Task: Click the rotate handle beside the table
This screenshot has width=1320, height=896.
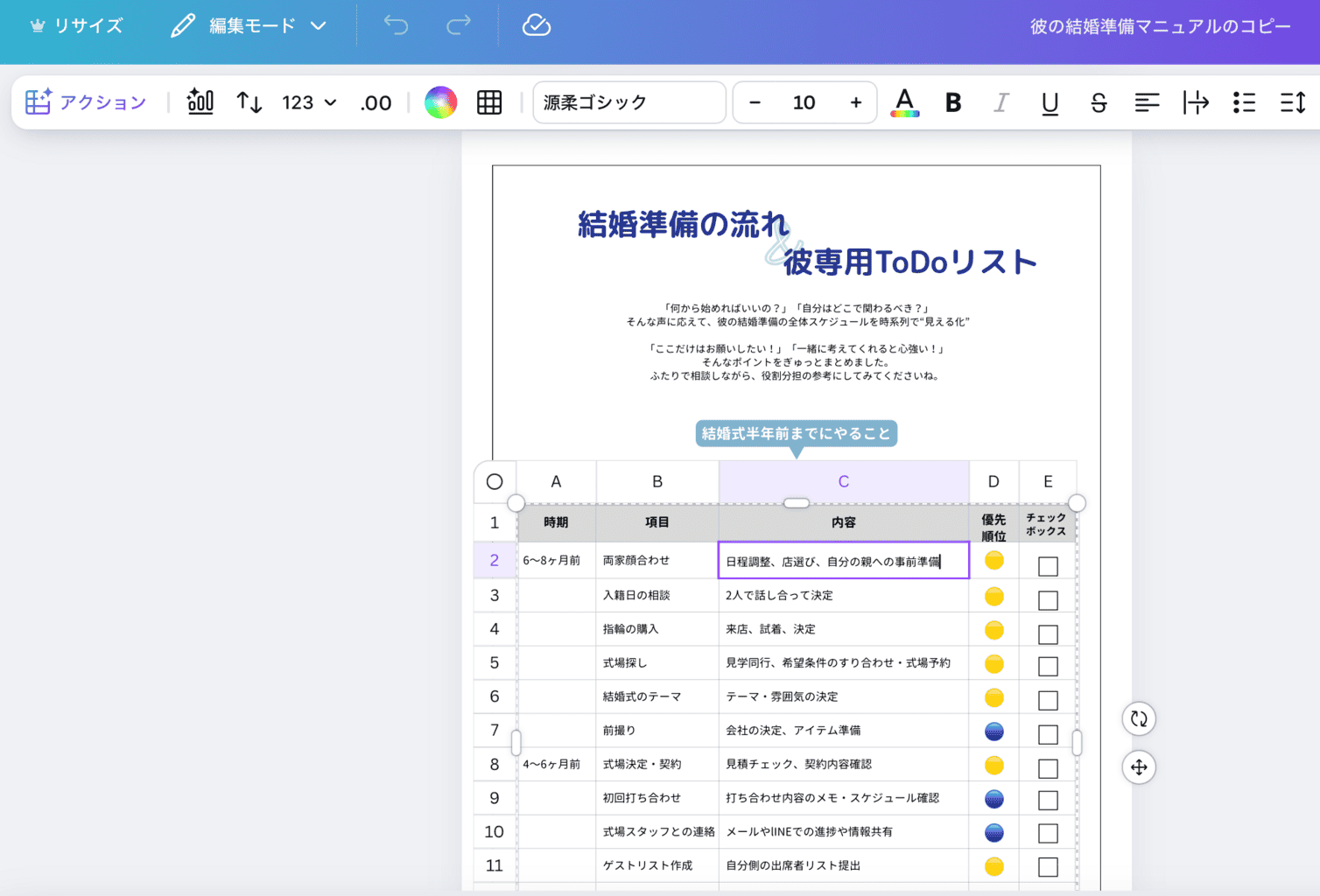Action: (x=1138, y=719)
